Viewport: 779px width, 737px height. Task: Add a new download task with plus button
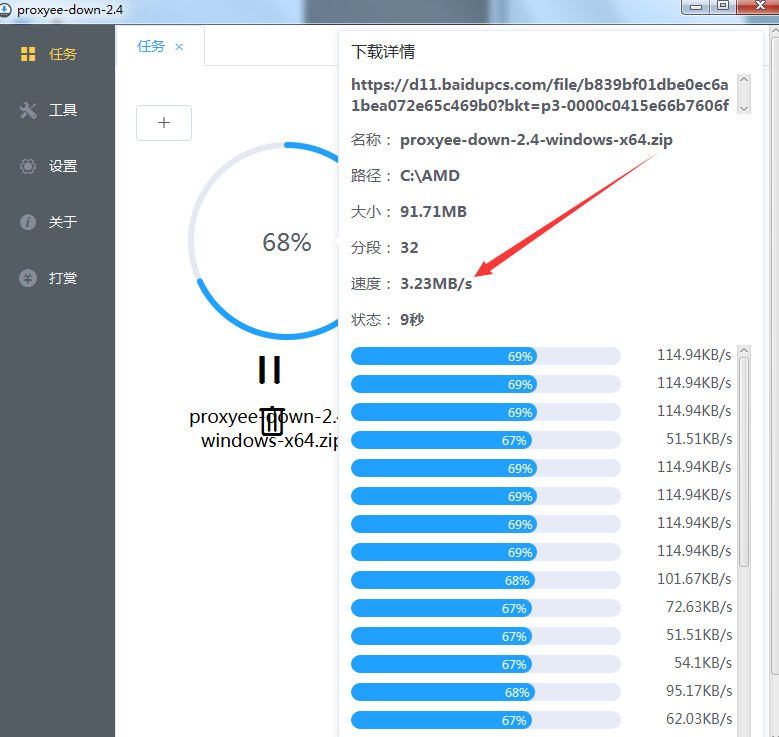[x=164, y=123]
